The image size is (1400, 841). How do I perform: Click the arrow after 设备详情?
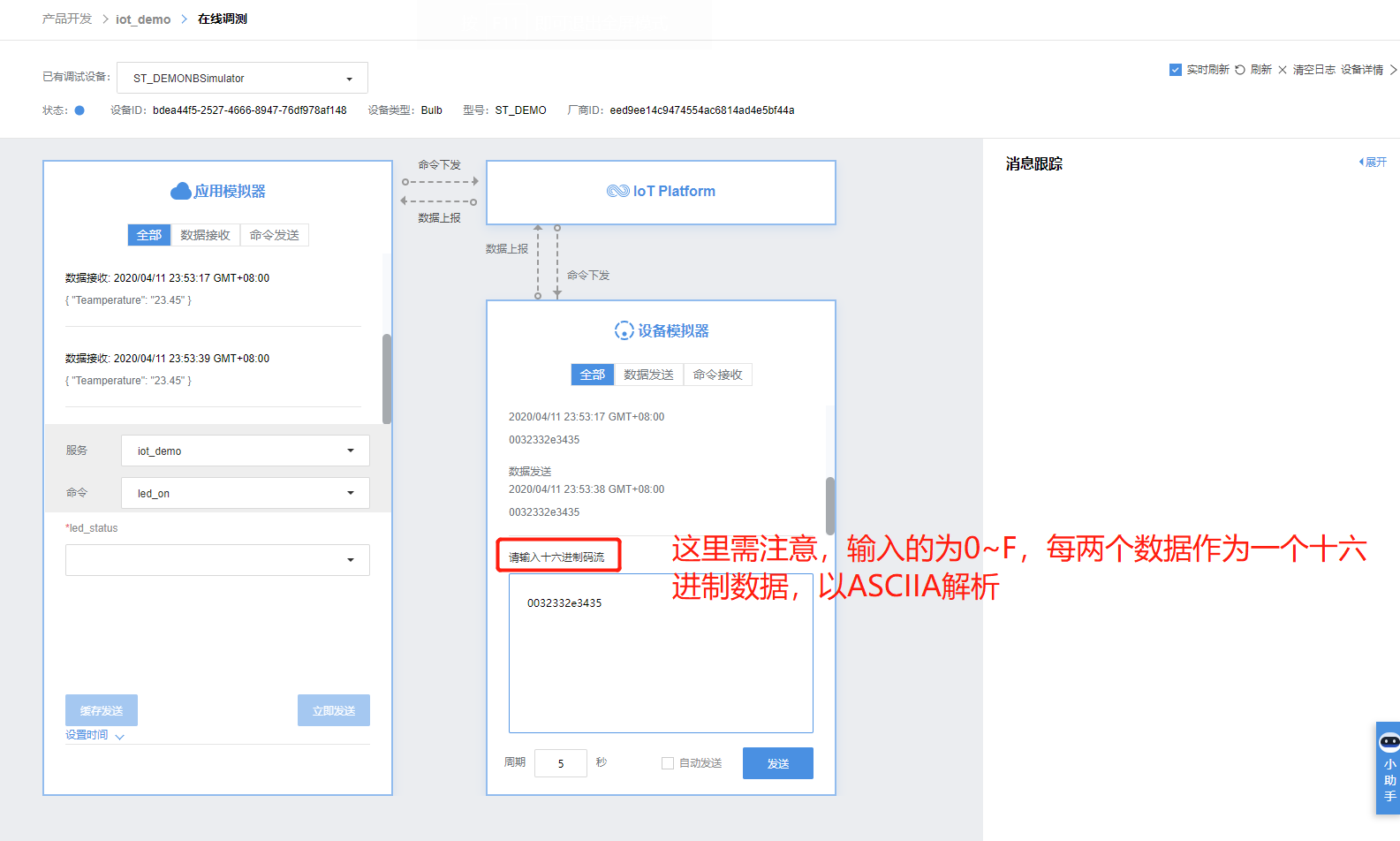tap(1393, 70)
